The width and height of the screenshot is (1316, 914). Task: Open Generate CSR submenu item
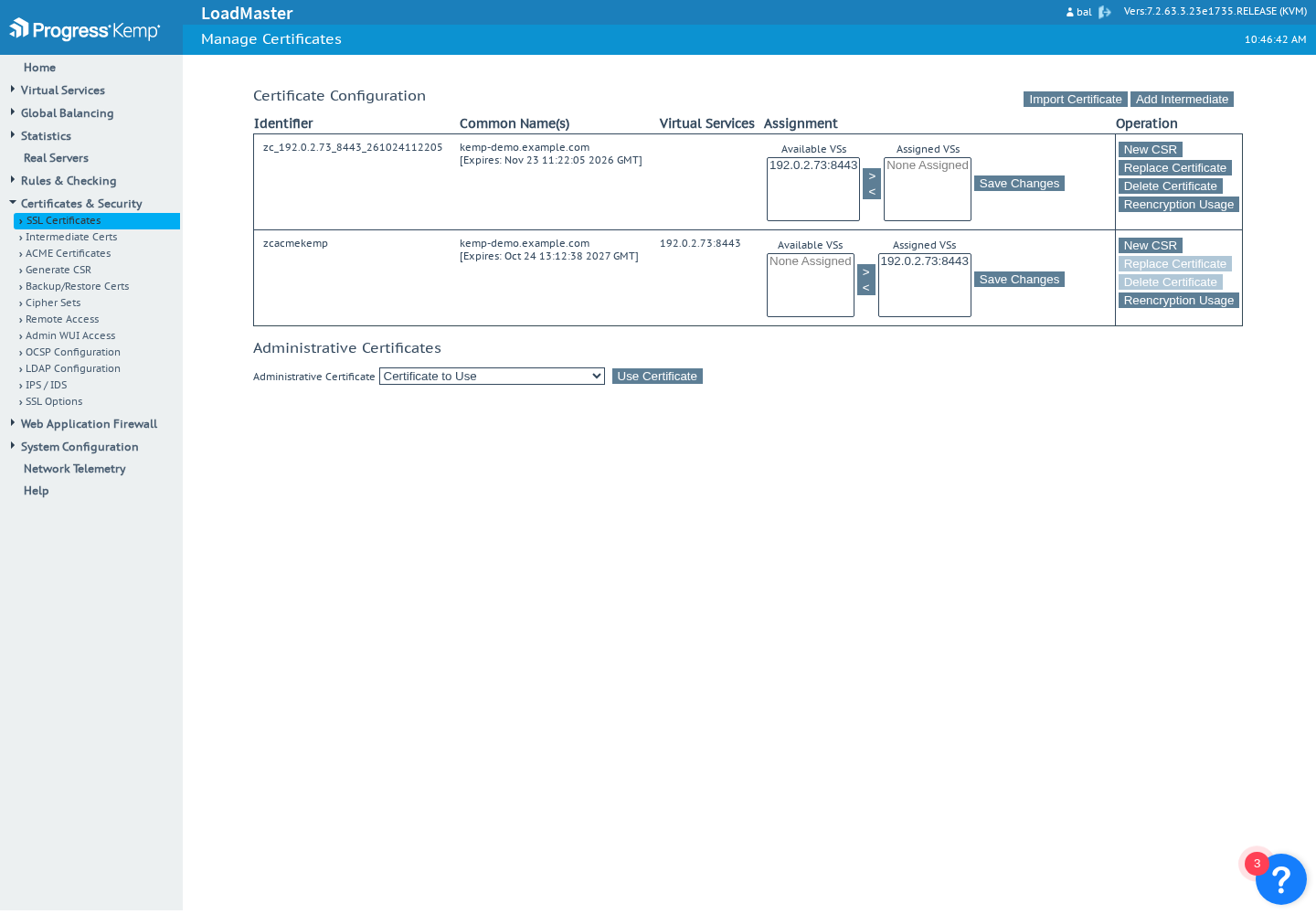[x=58, y=271]
